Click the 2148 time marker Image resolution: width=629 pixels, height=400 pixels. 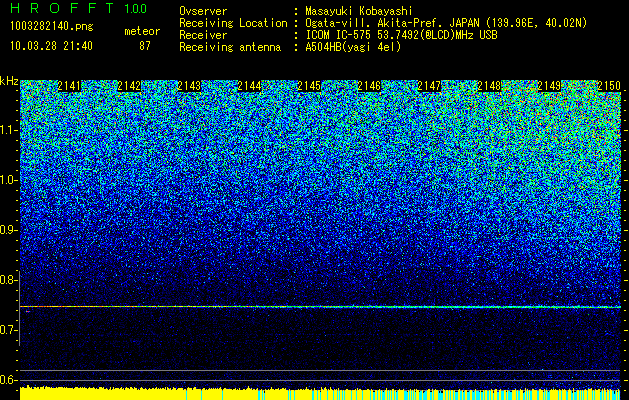489,86
